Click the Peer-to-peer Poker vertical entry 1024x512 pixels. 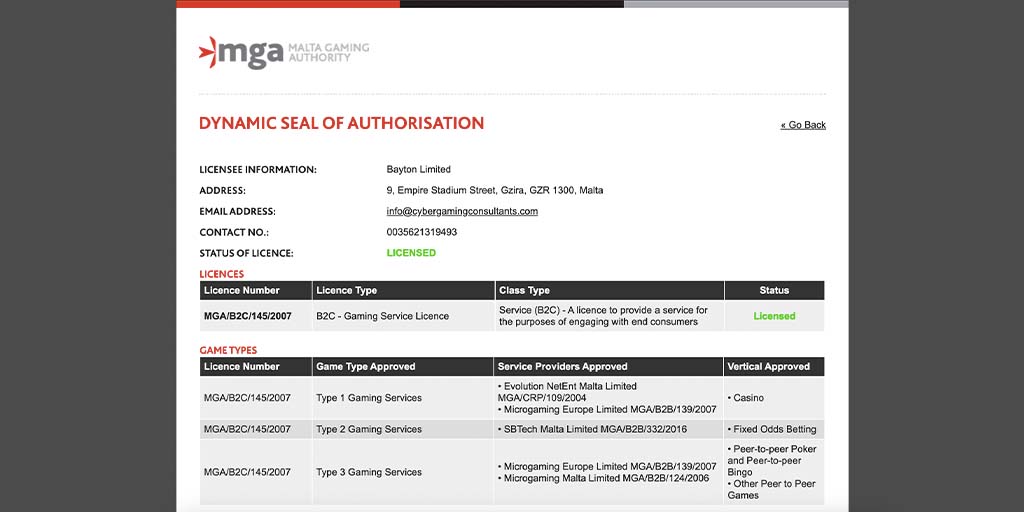click(x=771, y=460)
